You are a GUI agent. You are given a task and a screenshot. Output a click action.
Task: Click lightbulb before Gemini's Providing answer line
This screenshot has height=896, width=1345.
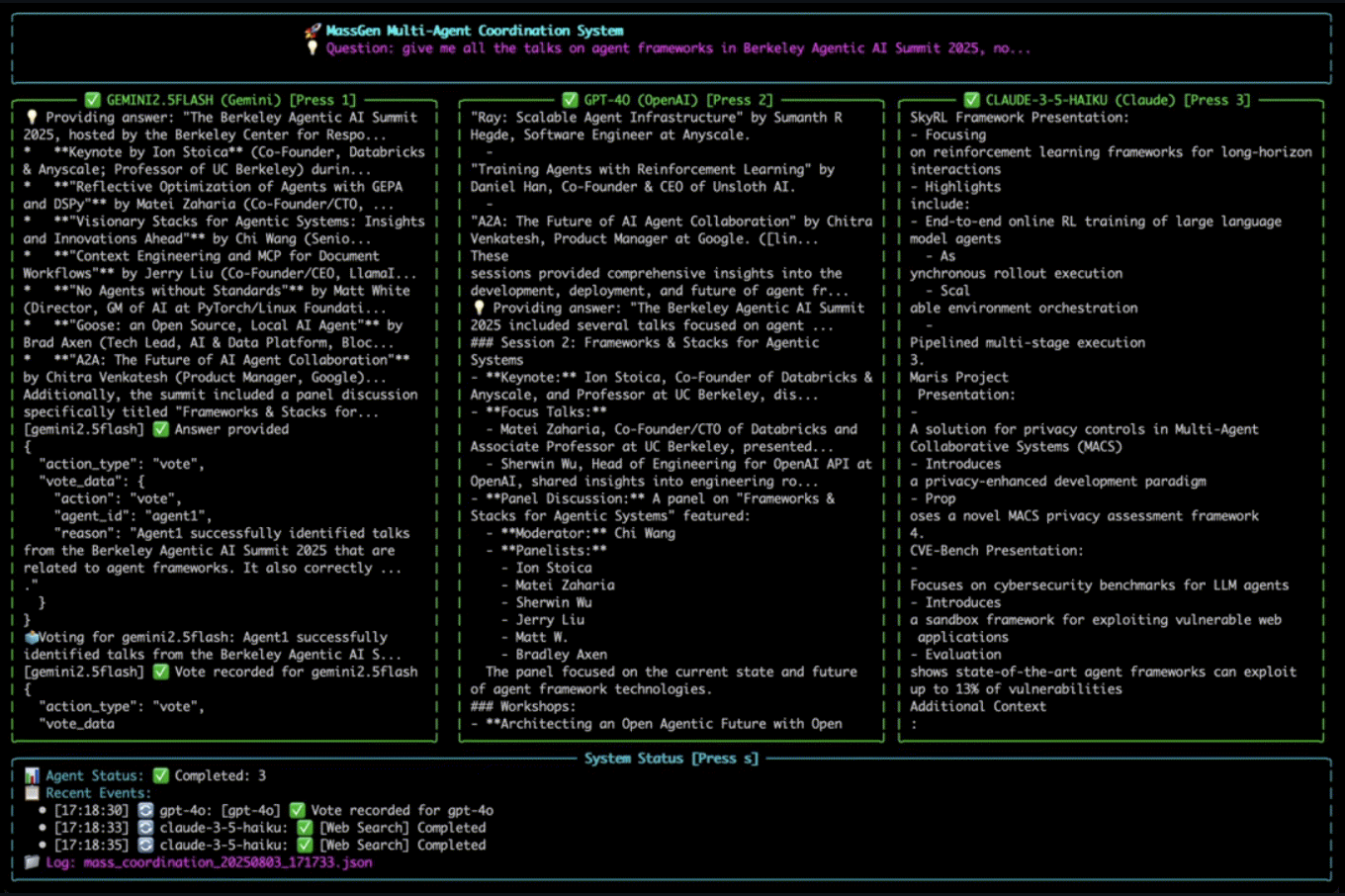32,118
